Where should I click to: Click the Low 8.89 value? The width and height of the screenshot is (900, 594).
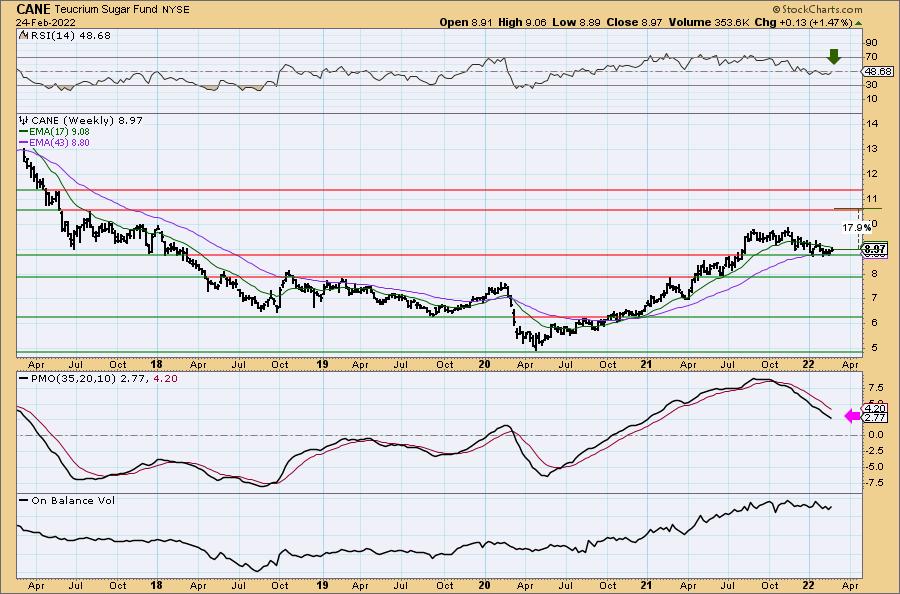(x=576, y=22)
